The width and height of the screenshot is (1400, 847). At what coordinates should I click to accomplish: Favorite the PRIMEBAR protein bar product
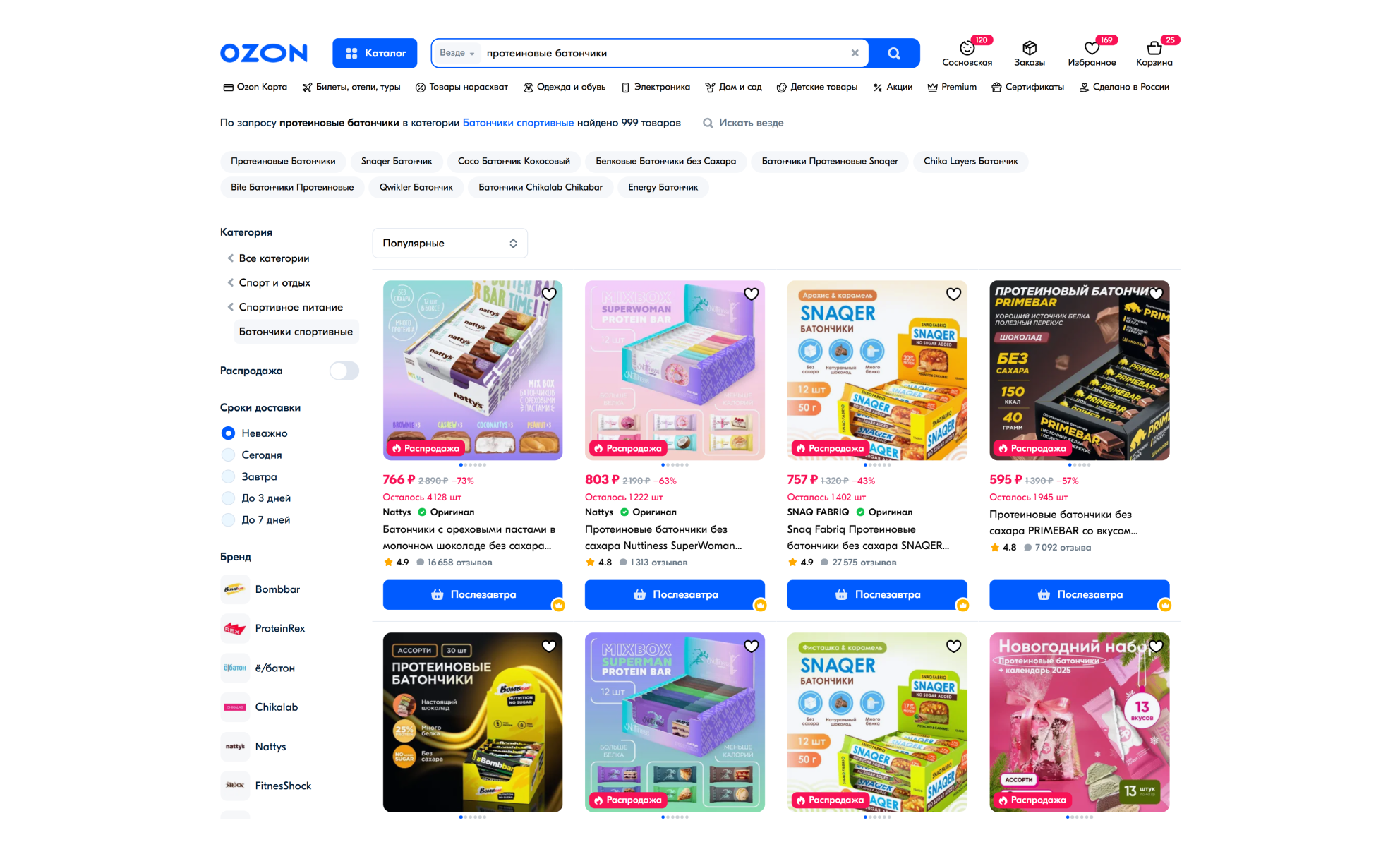(x=1156, y=294)
